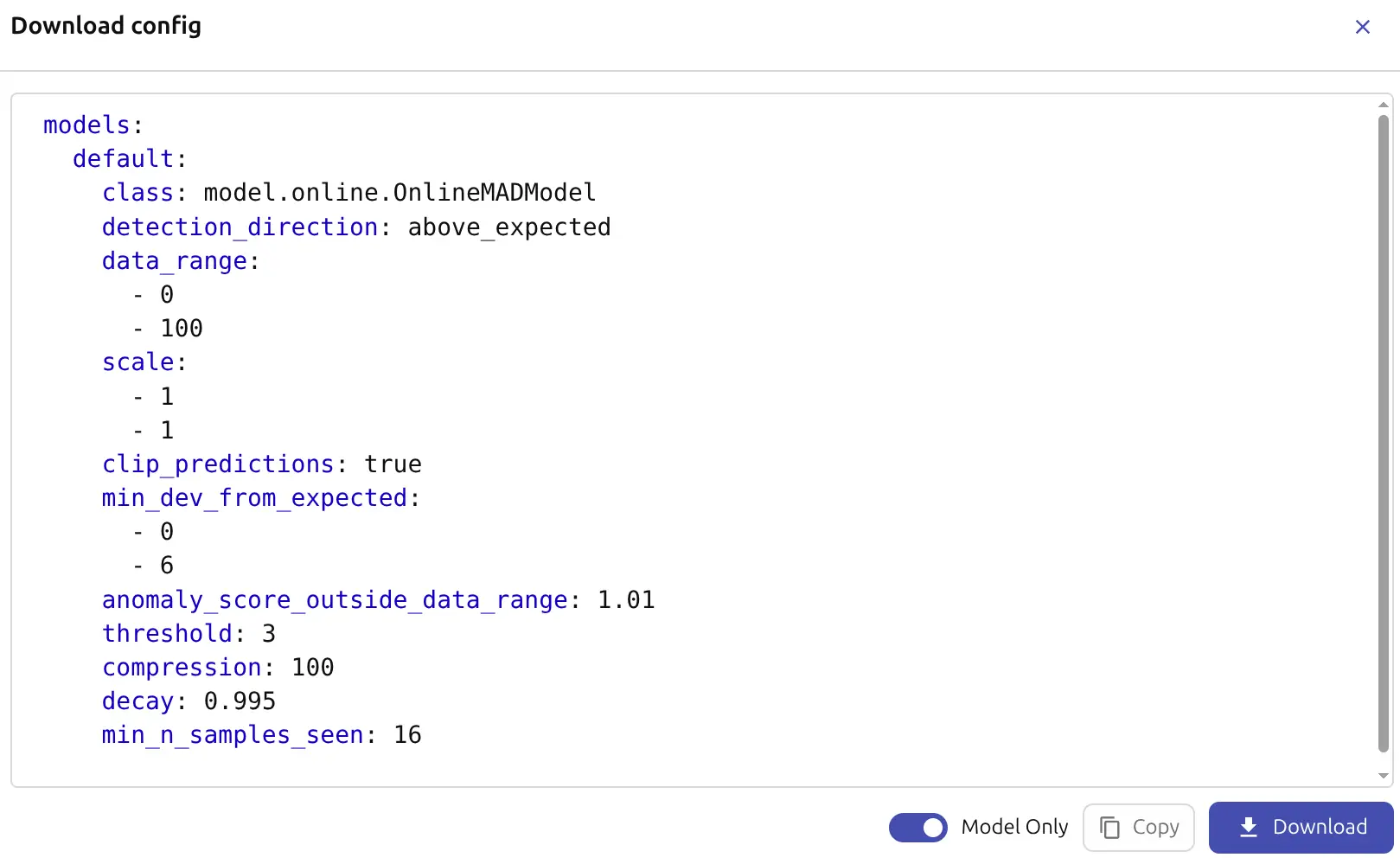Close the Download config dialog
The width and height of the screenshot is (1400, 864).
tap(1362, 27)
